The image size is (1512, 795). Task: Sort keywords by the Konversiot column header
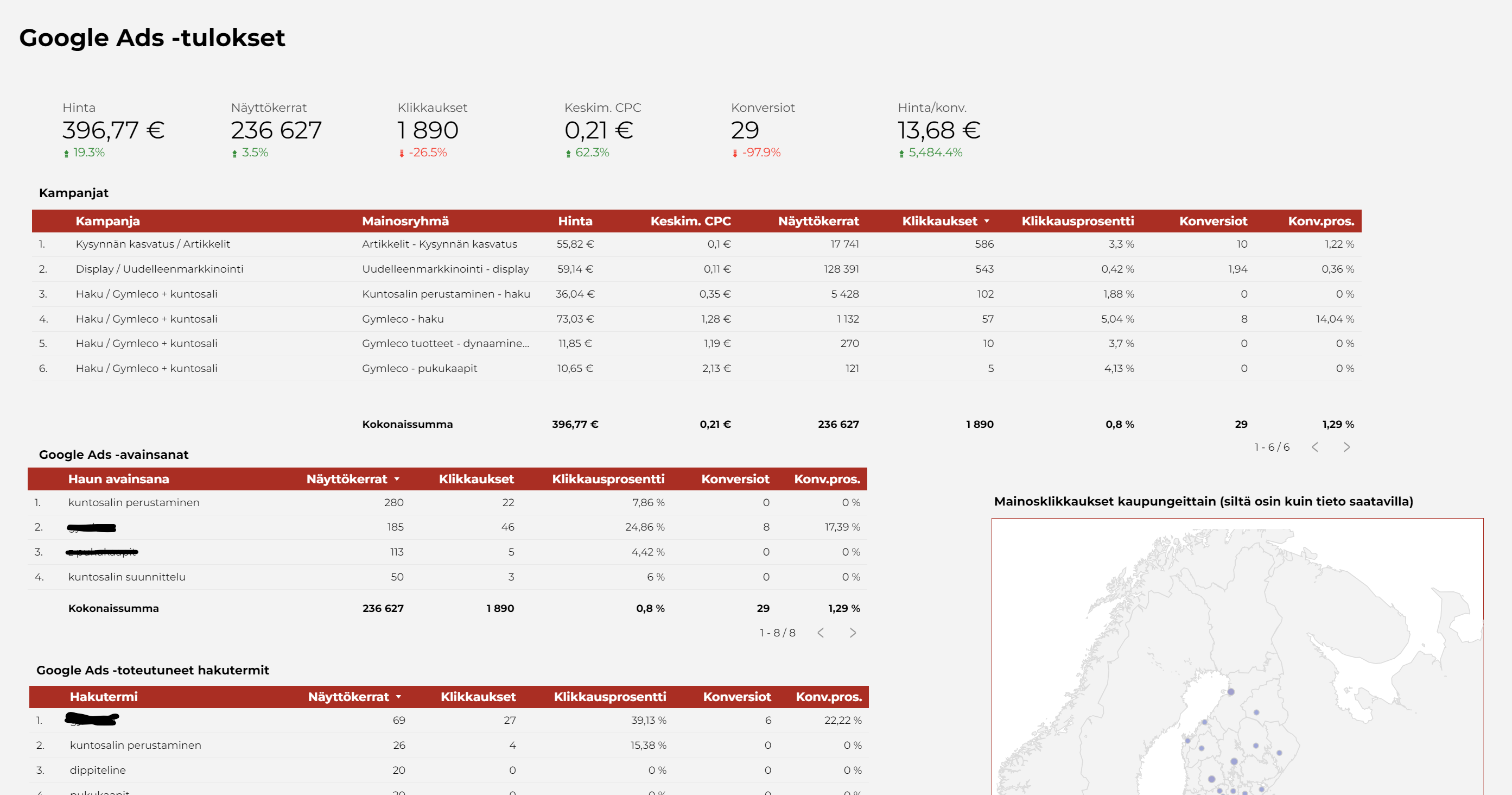coord(735,479)
